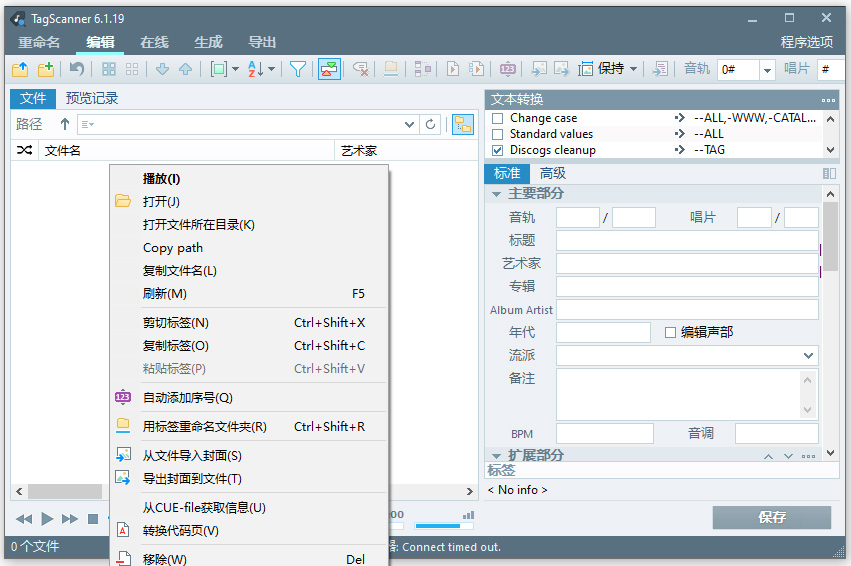Image resolution: width=851 pixels, height=566 pixels.
Task: Click the green square view mode icon
Action: pyautogui.click(x=219, y=69)
